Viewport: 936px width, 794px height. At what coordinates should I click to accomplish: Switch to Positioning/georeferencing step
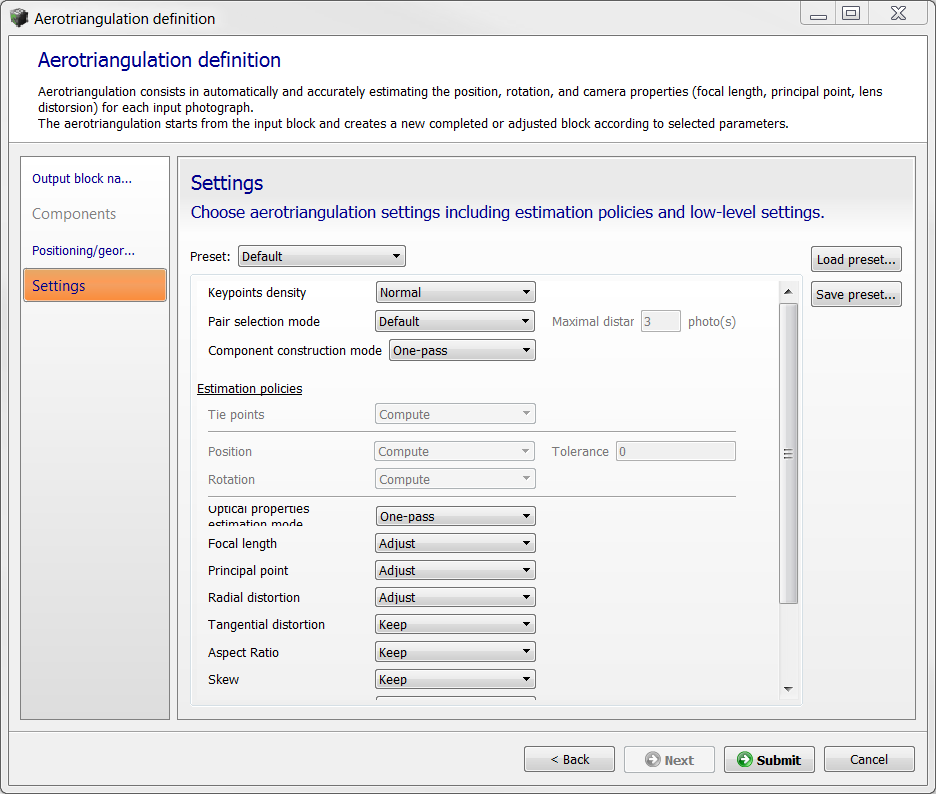(83, 251)
